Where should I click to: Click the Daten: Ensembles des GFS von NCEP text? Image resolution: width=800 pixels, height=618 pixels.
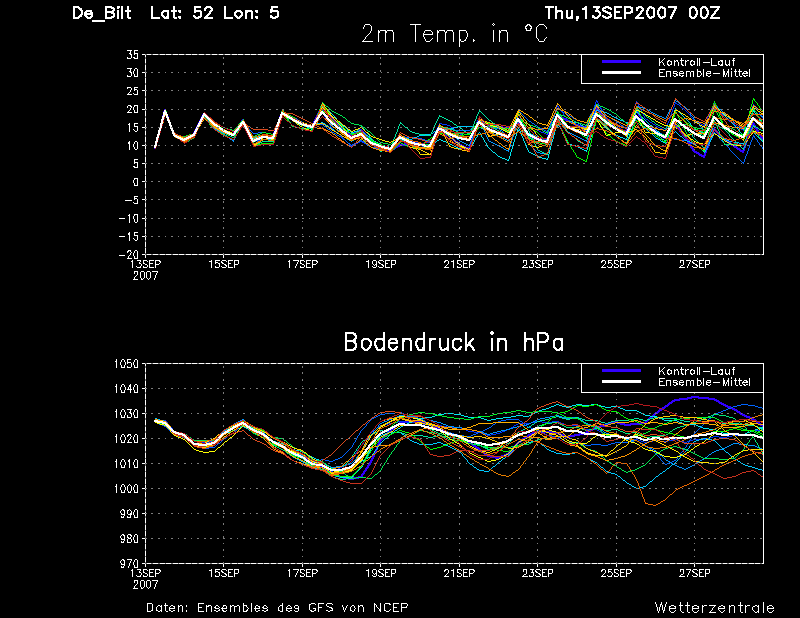coord(277,607)
